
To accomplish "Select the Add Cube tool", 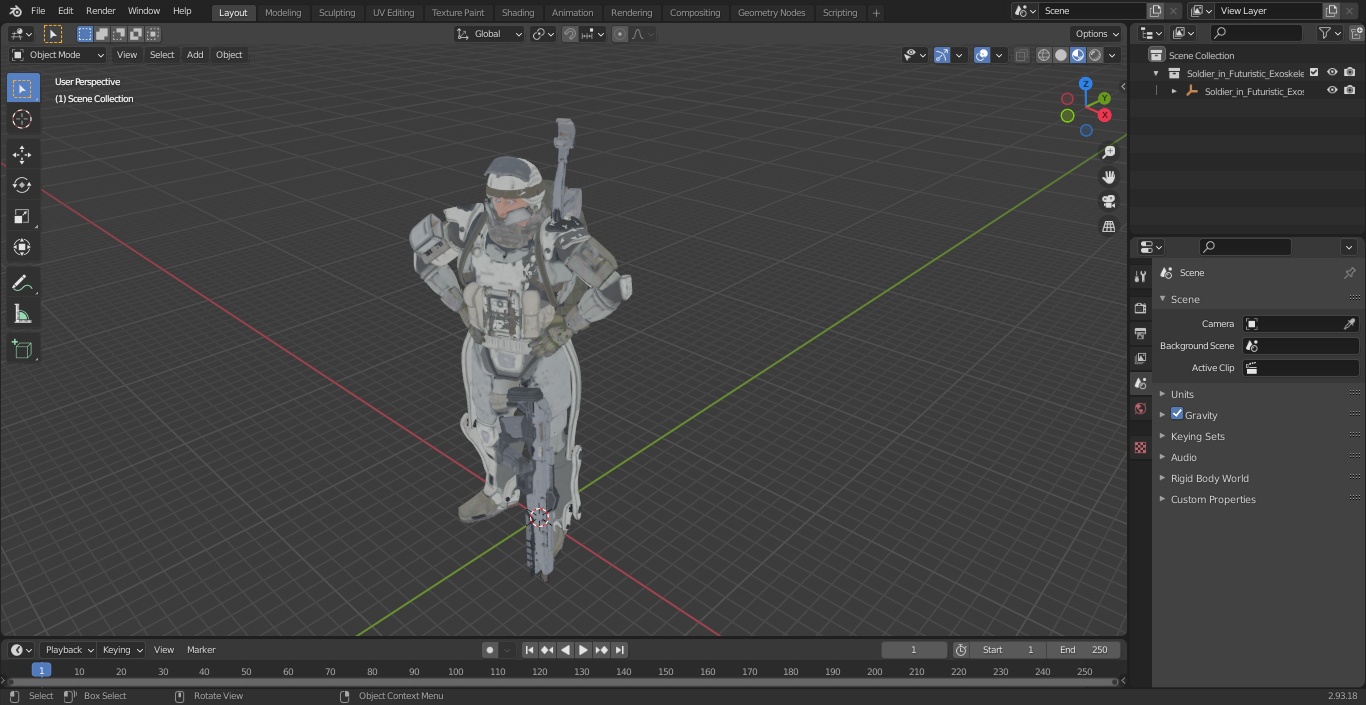I will tap(22, 349).
